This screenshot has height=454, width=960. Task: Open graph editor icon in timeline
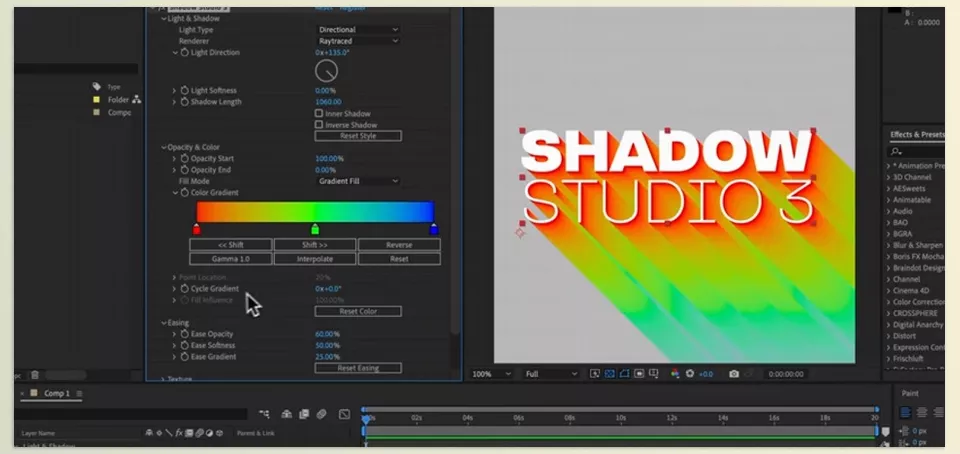coord(345,414)
